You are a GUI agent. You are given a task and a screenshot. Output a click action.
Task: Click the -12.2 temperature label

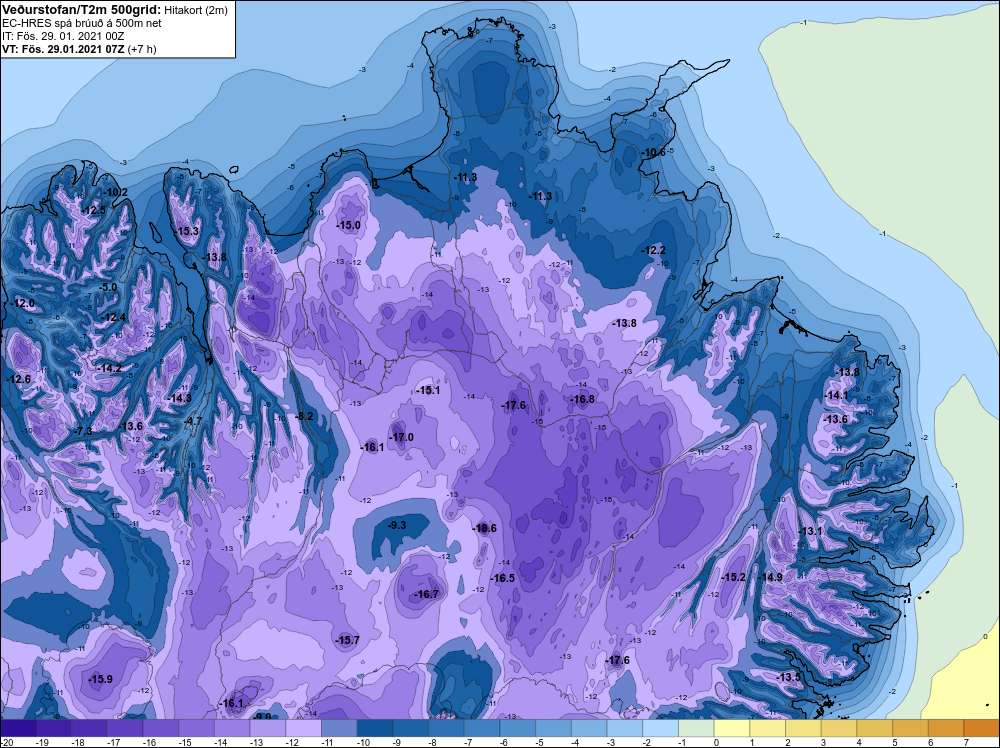pyautogui.click(x=653, y=250)
